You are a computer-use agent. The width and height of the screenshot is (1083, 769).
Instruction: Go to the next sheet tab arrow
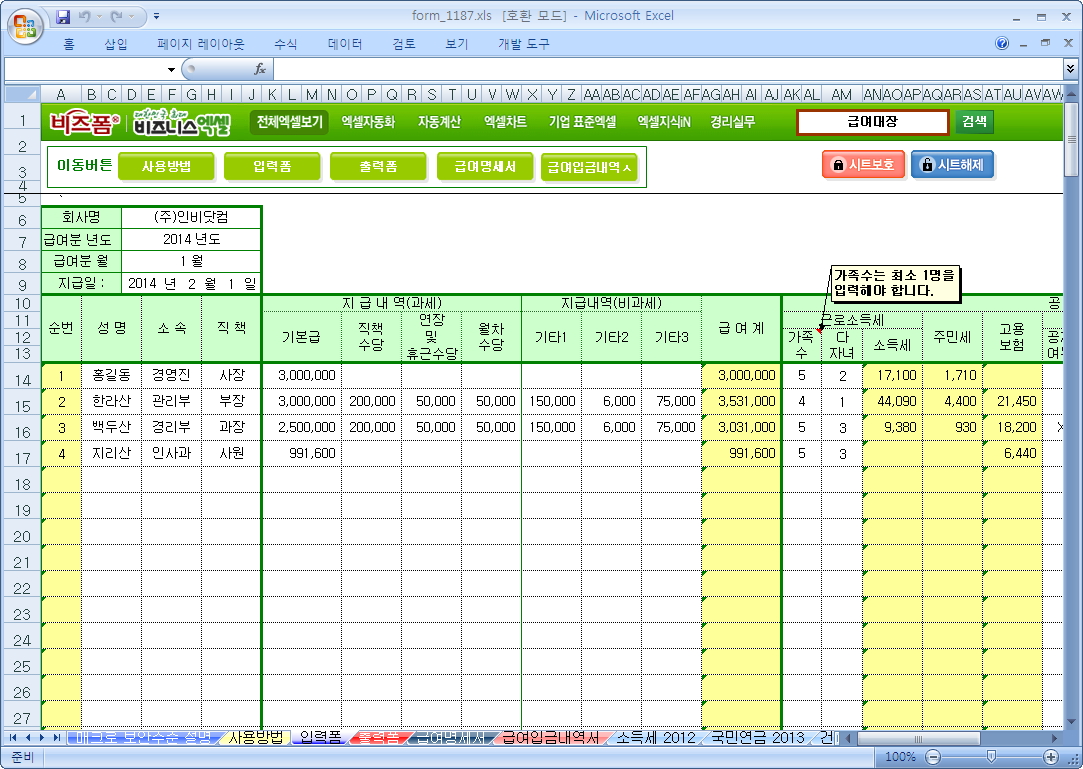[x=42, y=738]
